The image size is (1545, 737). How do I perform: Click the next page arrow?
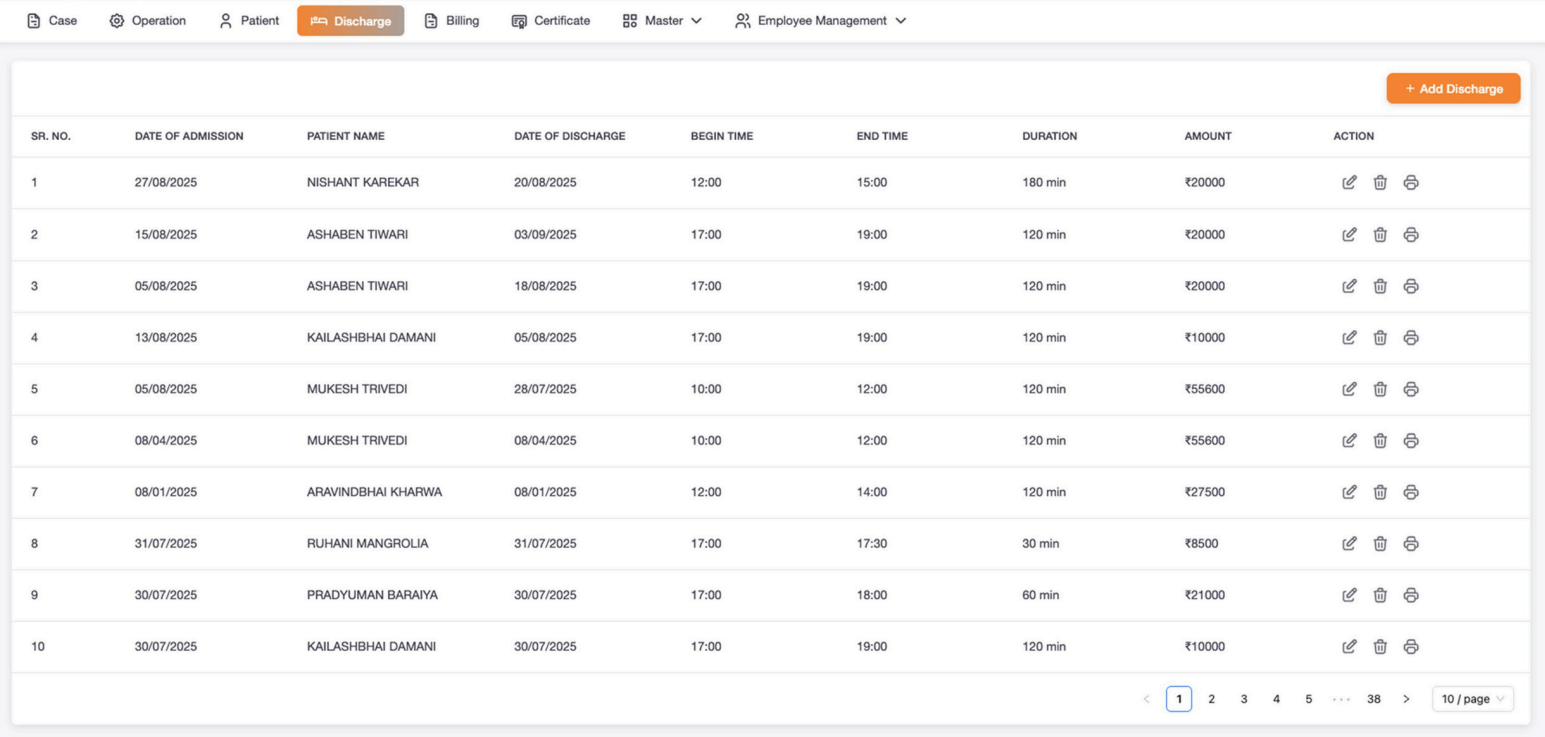pyautogui.click(x=1406, y=699)
